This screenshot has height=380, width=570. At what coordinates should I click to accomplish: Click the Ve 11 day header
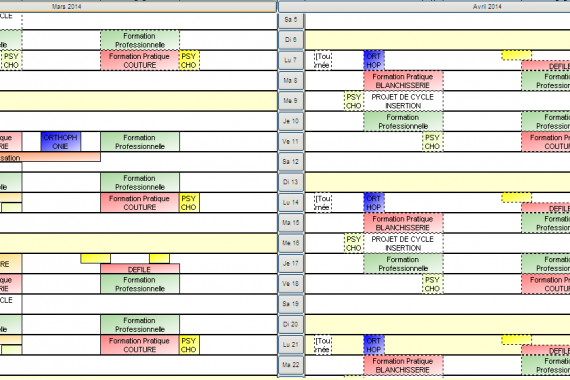[x=291, y=142]
